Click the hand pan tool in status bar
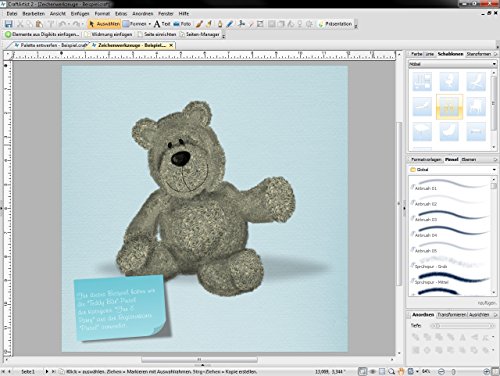Image resolution: width=500 pixels, height=376 pixels. (x=401, y=371)
